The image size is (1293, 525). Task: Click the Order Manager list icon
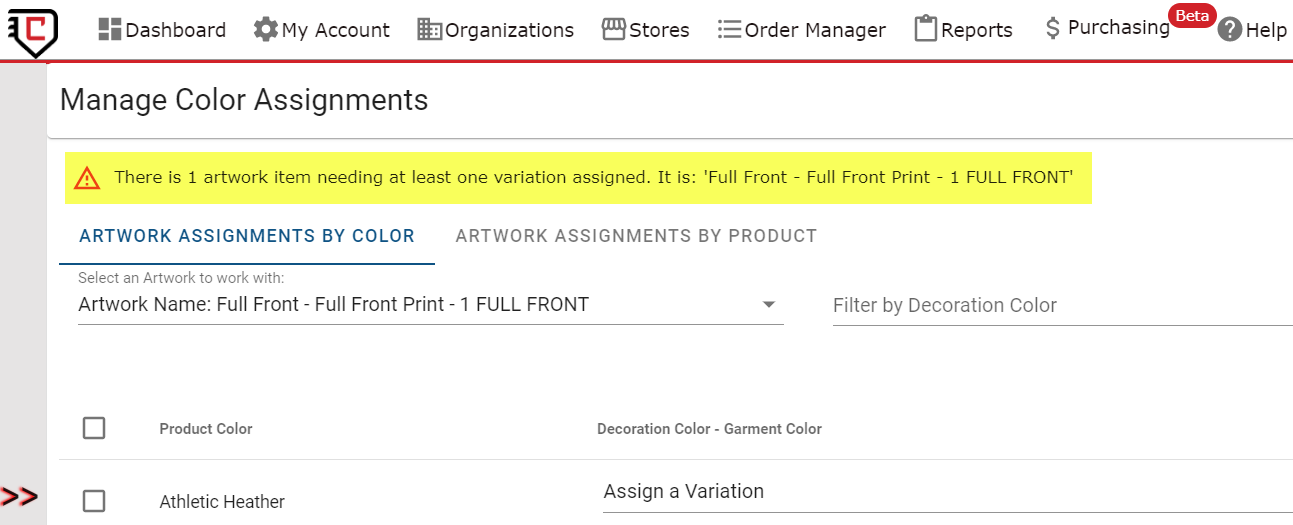pos(729,30)
